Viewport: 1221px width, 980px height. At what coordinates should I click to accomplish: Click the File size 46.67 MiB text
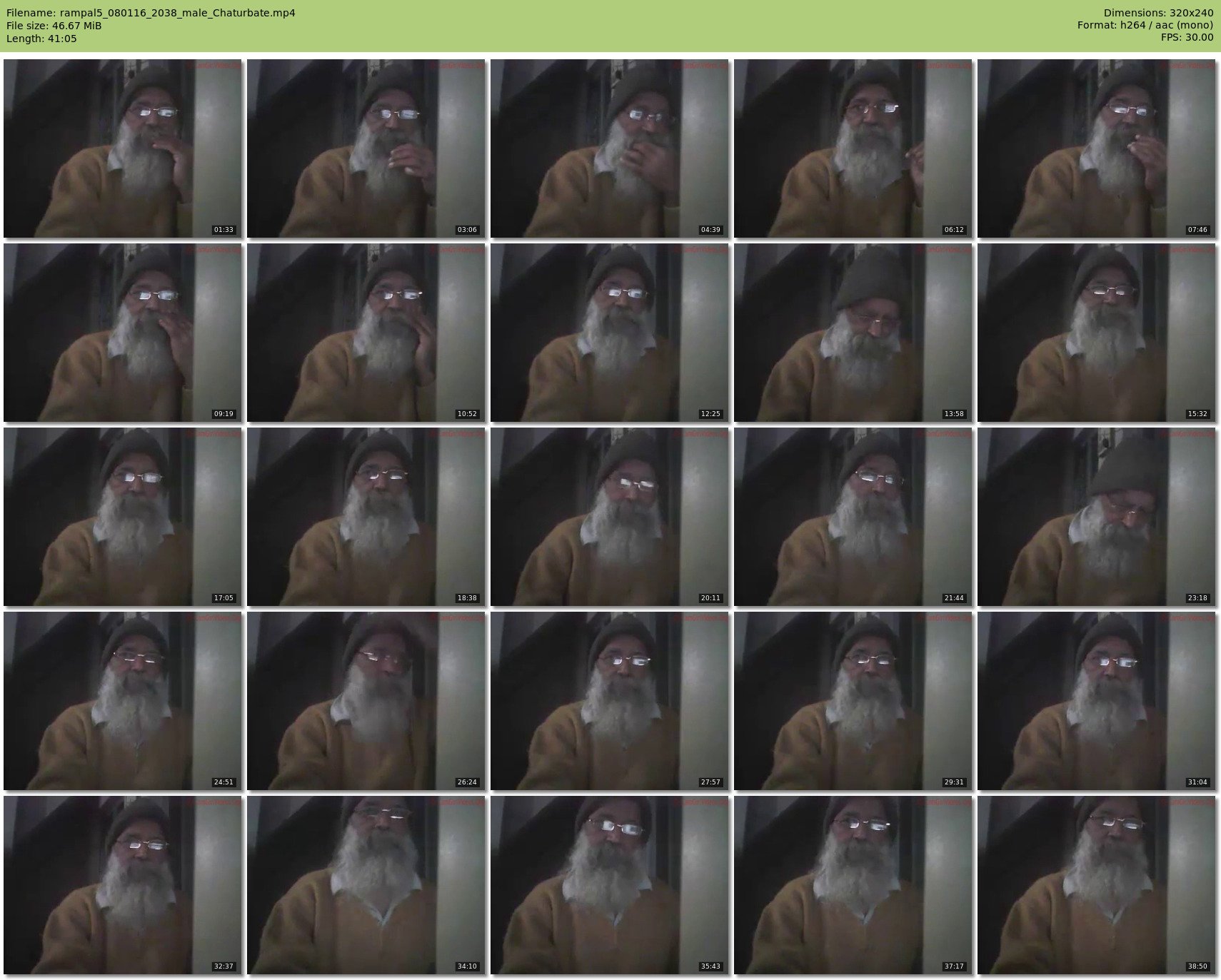tap(54, 26)
